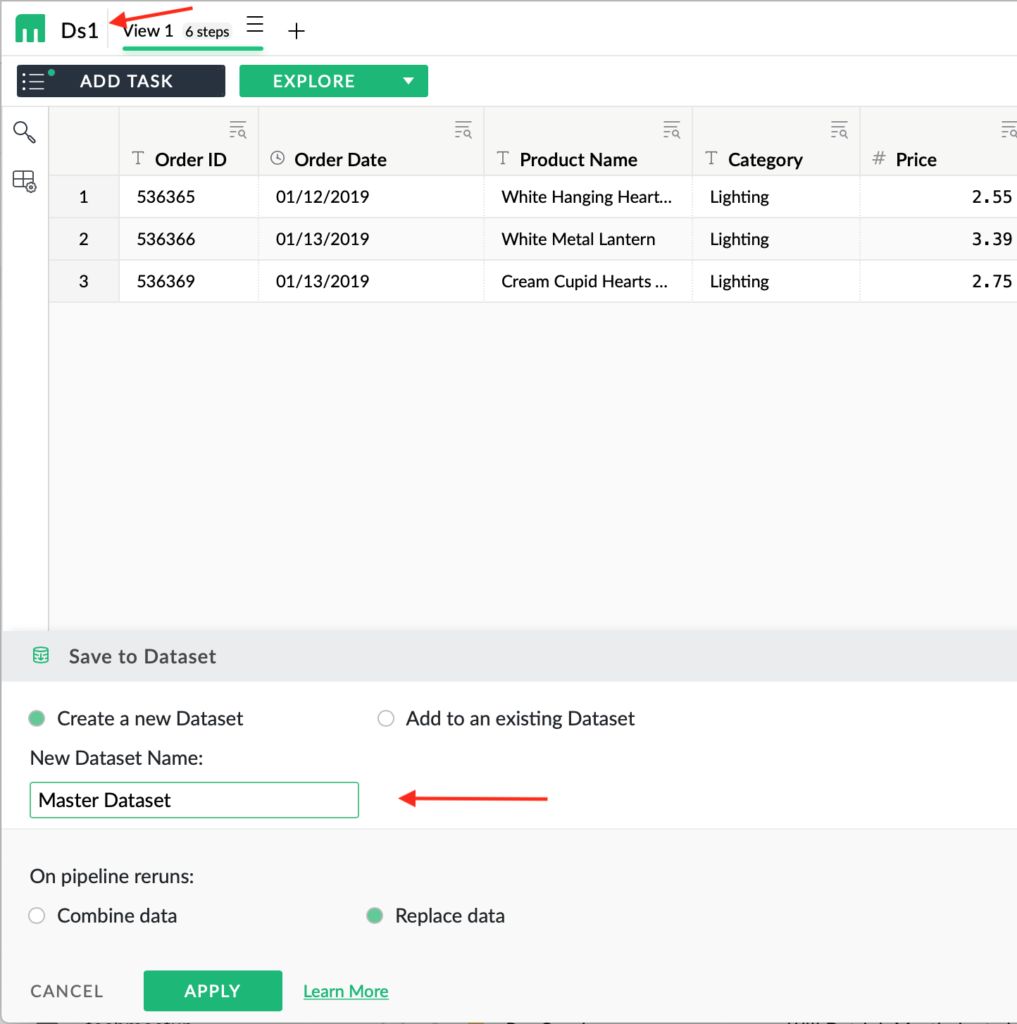Screen dimensions: 1017x1024
Task: Click the Add Task button
Action: pos(121,81)
